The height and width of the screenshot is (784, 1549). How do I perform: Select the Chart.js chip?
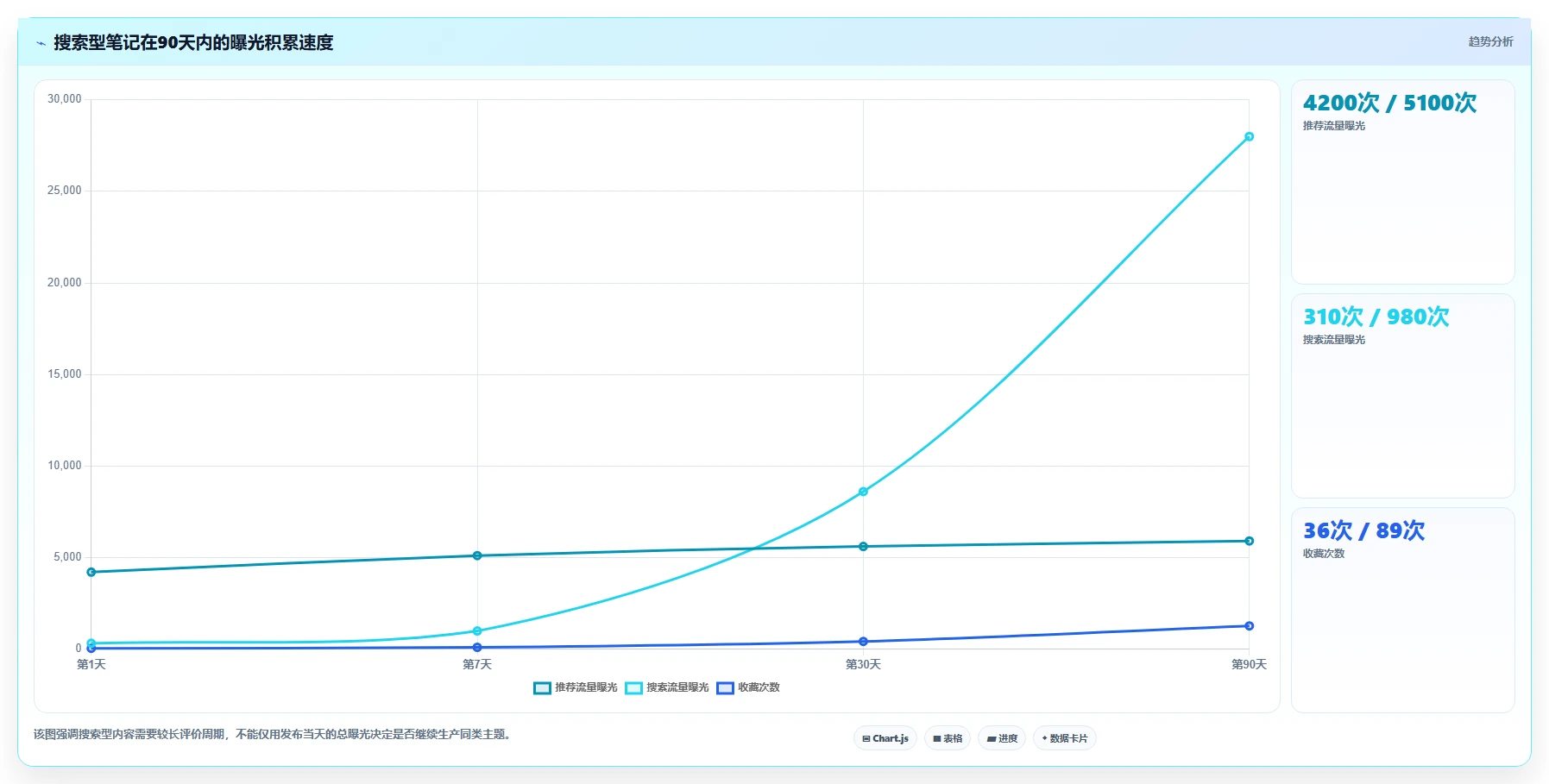(885, 738)
